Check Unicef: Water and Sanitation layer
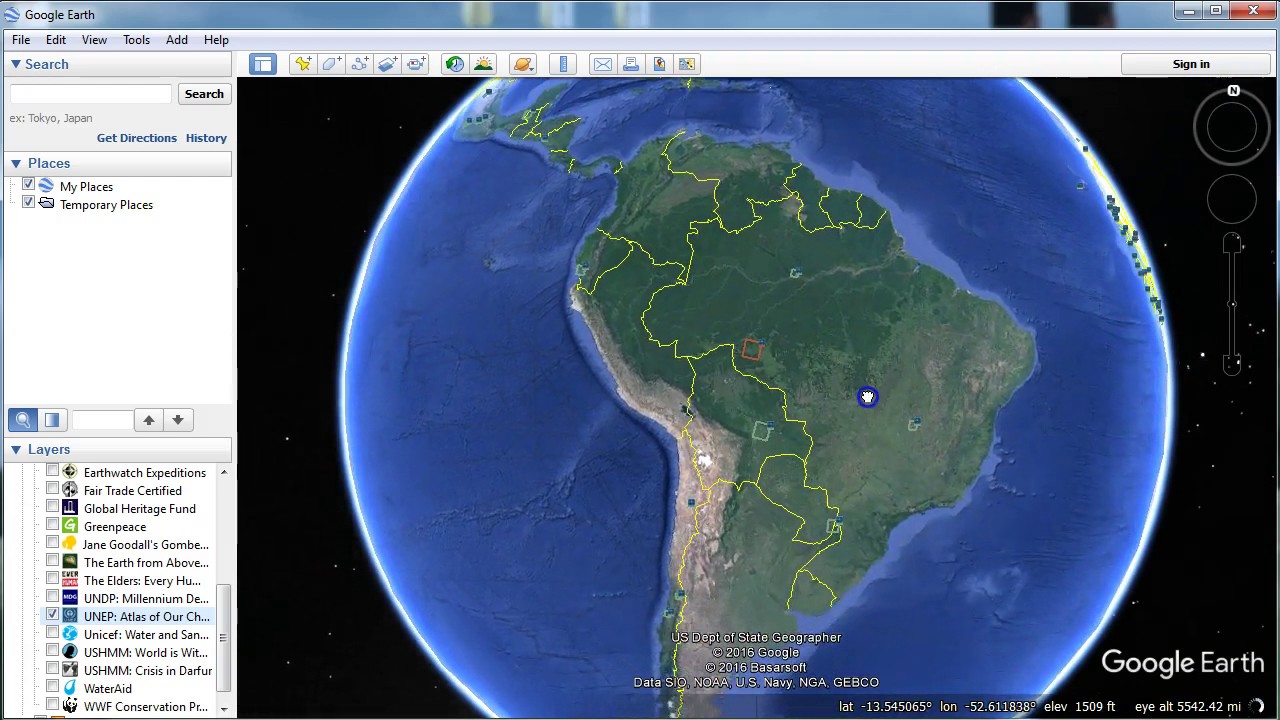 tap(52, 634)
